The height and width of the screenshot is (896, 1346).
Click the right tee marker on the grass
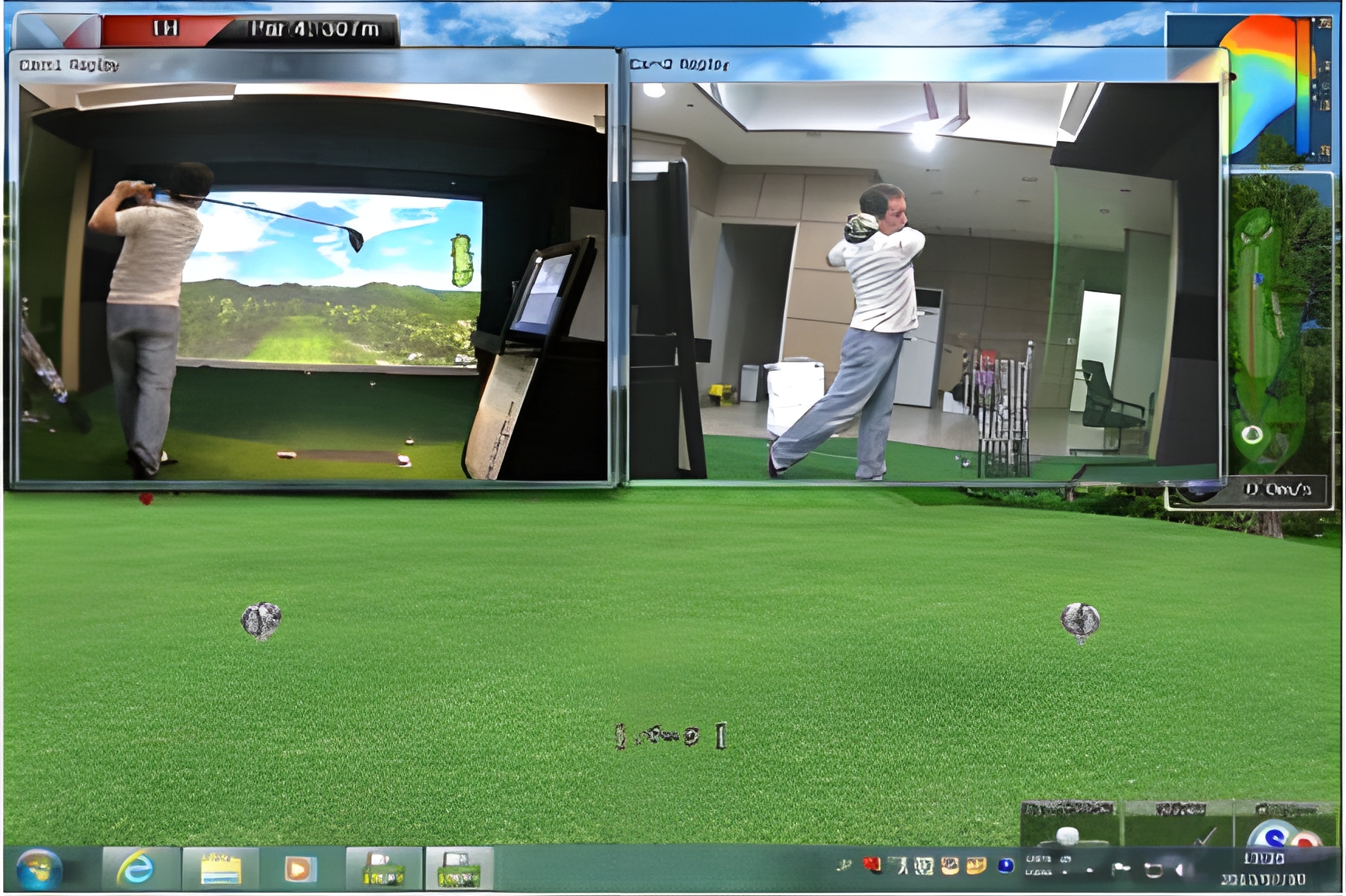1079,622
